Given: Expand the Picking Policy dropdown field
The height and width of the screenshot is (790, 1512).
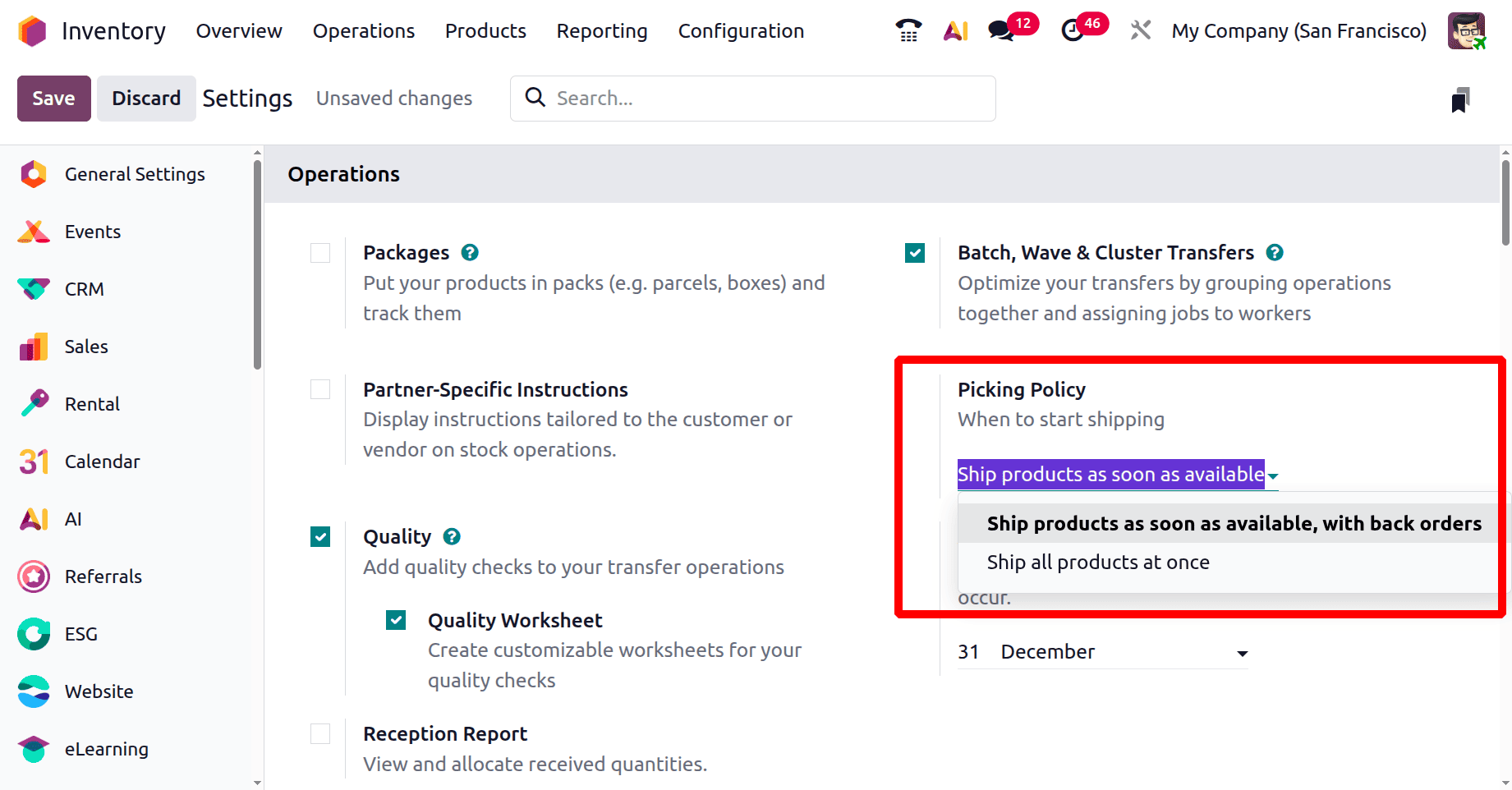Looking at the screenshot, I should [1117, 475].
